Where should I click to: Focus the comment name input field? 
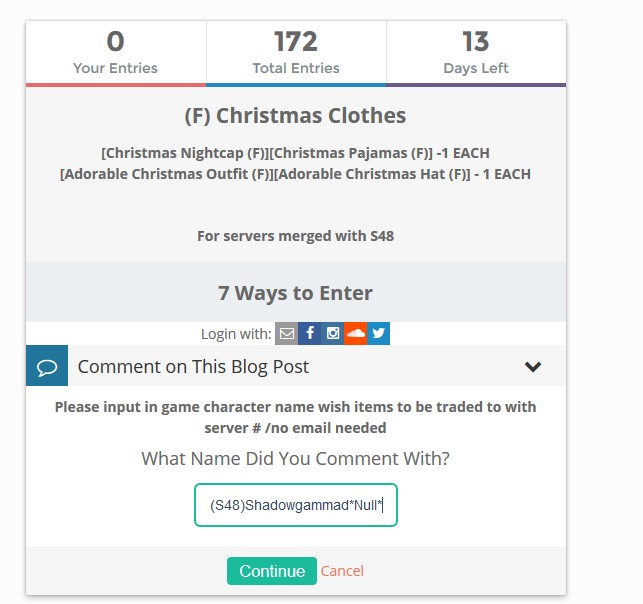[x=296, y=505]
